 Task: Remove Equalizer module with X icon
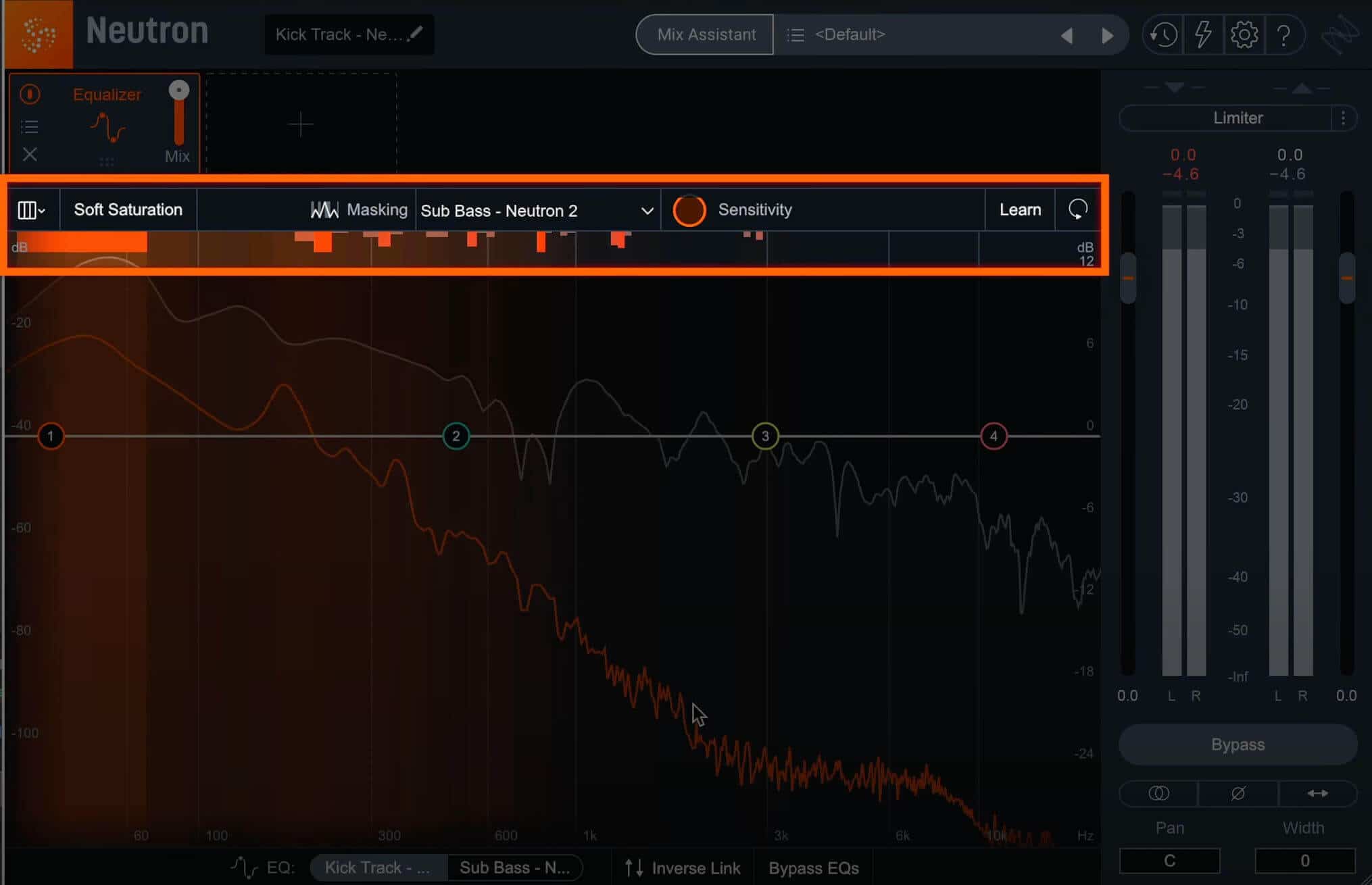(30, 155)
